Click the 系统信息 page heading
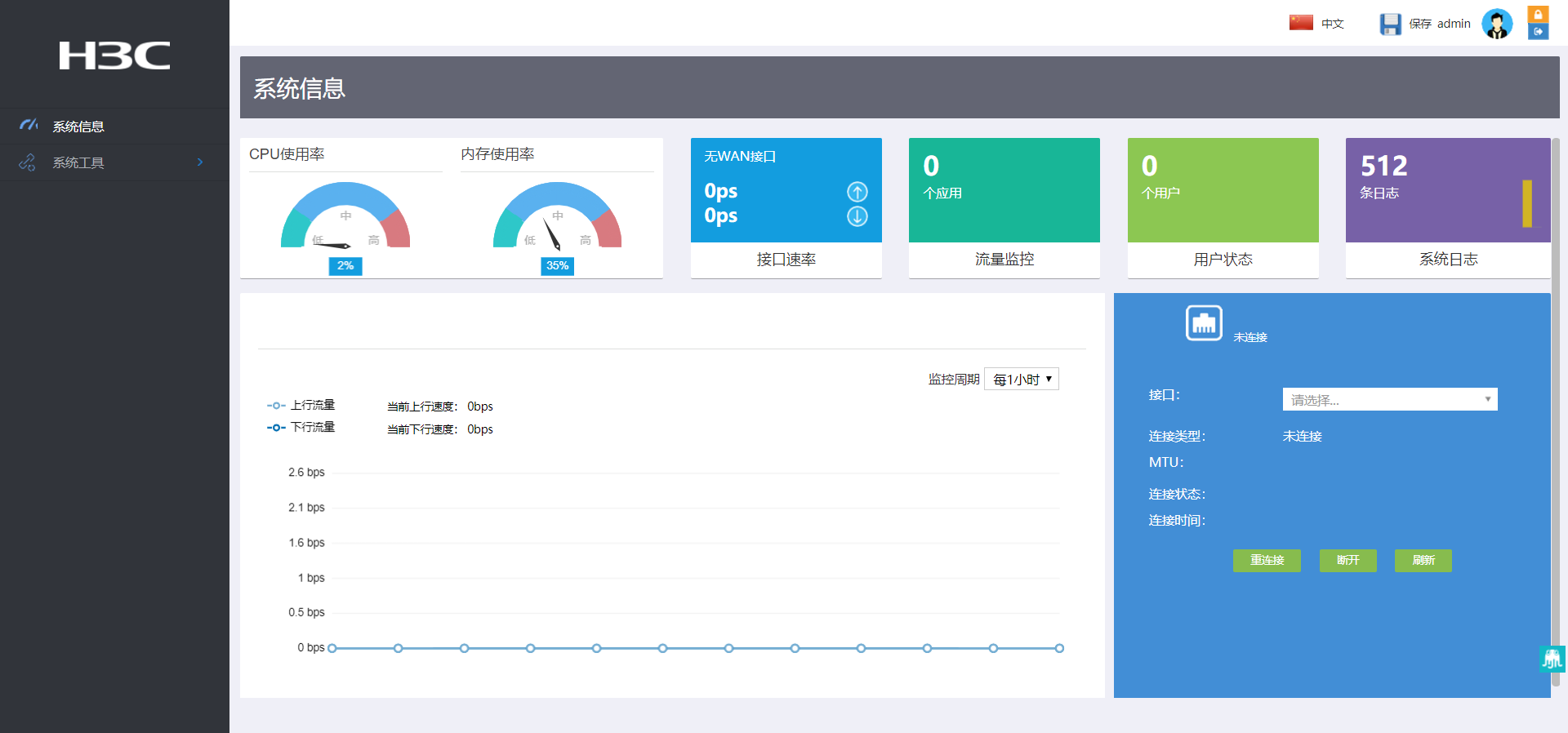Screen dimensions: 1568x733 pos(299,88)
